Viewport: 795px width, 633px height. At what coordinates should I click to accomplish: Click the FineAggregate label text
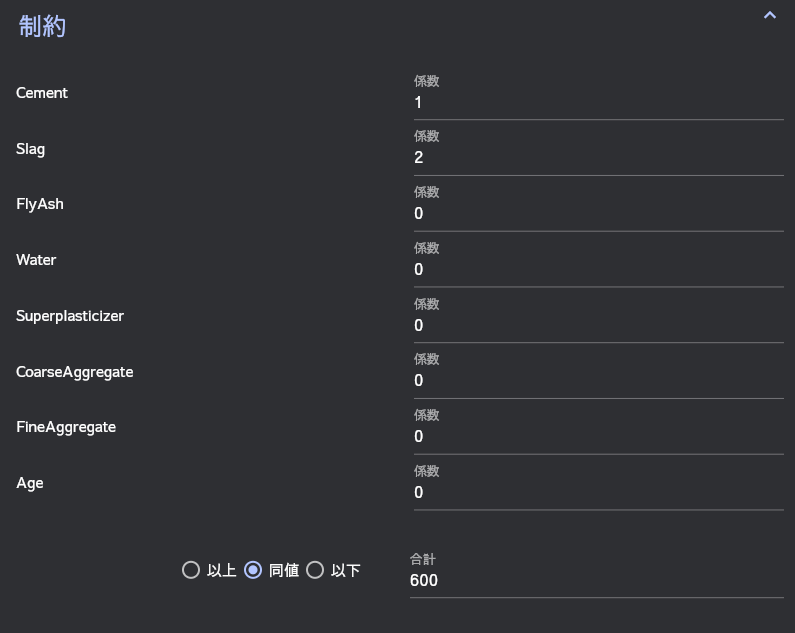pyautogui.click(x=66, y=427)
